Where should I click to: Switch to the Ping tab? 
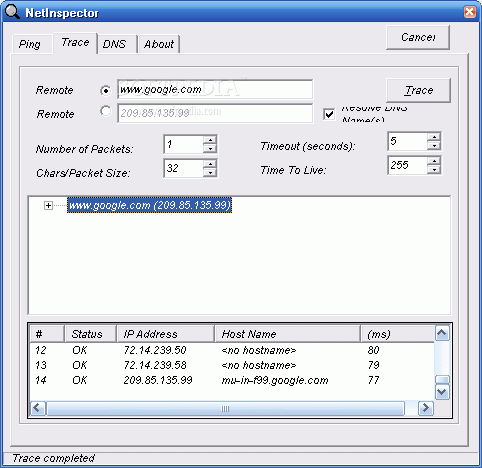(31, 44)
